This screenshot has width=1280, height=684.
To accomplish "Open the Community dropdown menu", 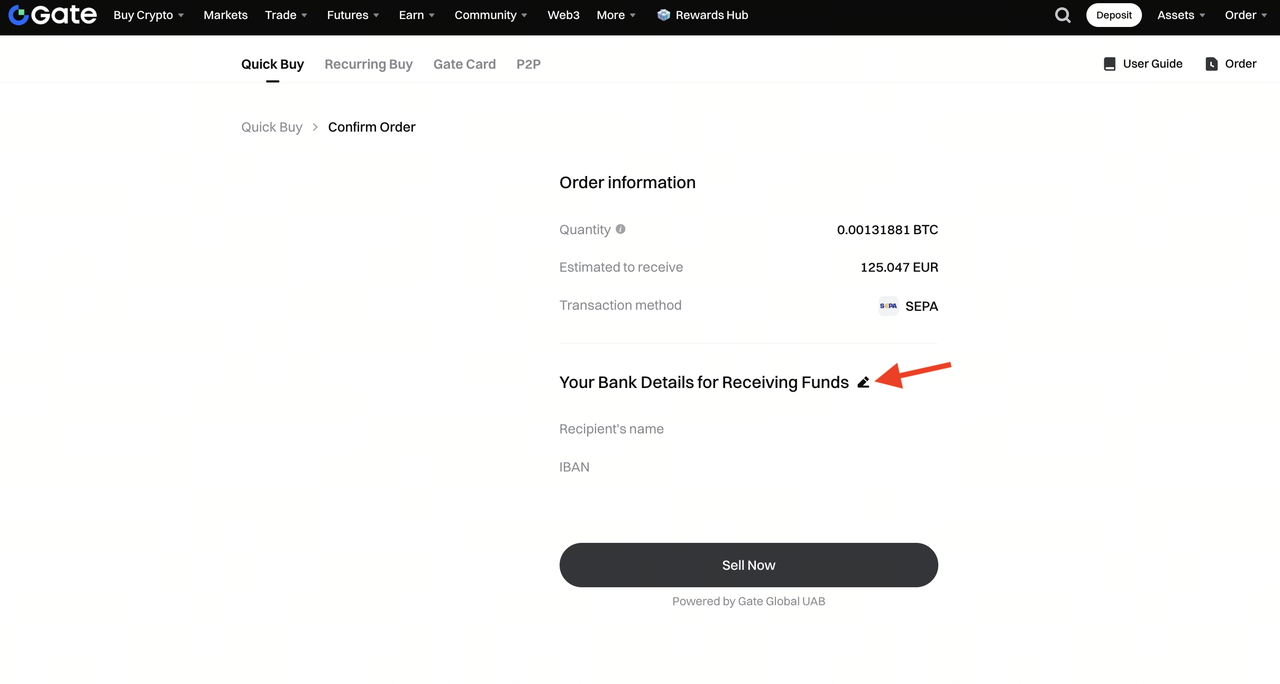I will [x=490, y=15].
